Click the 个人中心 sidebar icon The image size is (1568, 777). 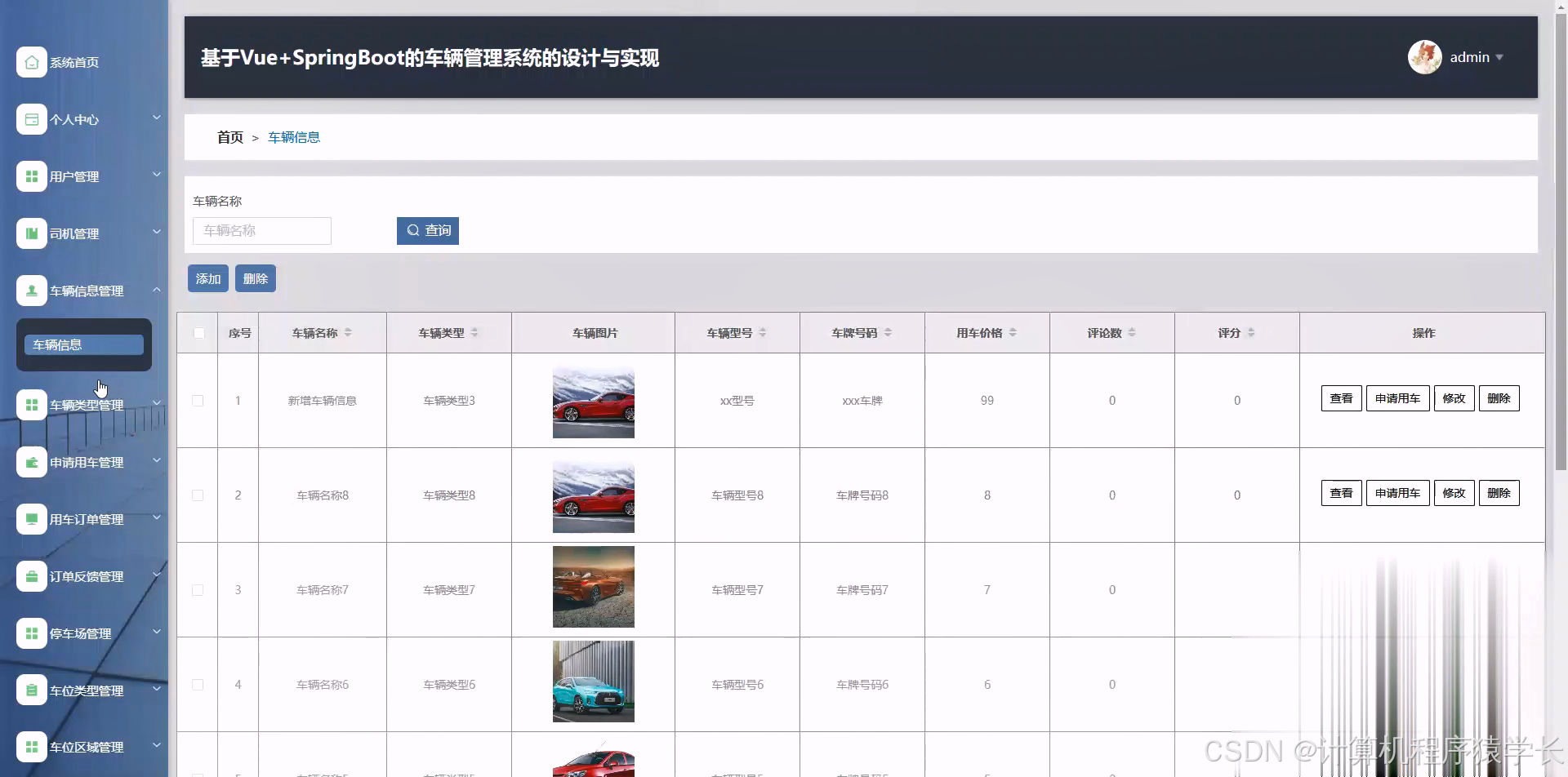(31, 119)
